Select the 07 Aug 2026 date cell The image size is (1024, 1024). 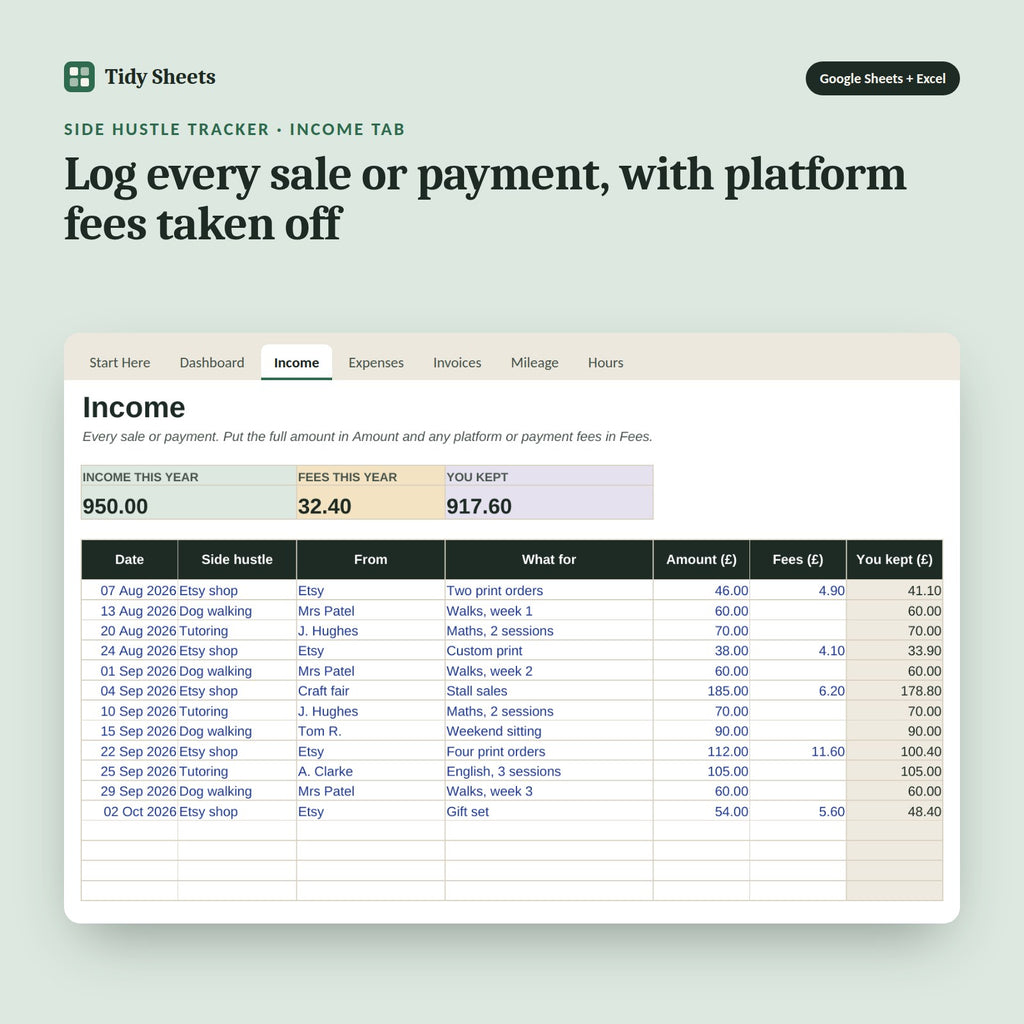(x=129, y=590)
